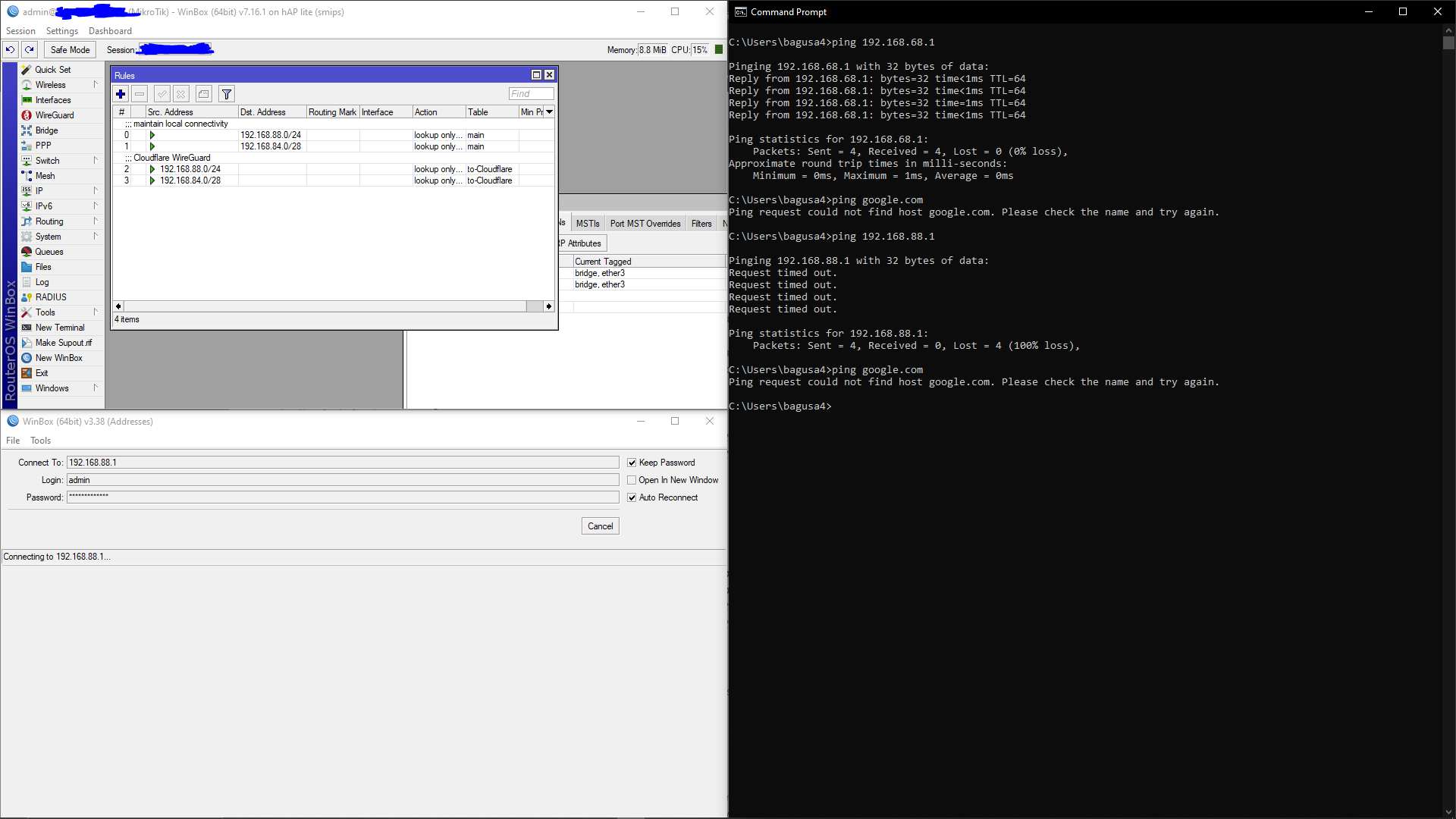Image resolution: width=1456 pixels, height=819 pixels.
Task: Open the Rules column selector dropdown arrow
Action: [x=550, y=112]
